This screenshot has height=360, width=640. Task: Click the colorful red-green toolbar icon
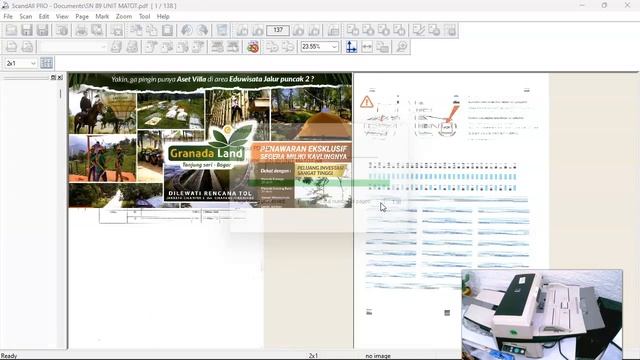point(253,47)
